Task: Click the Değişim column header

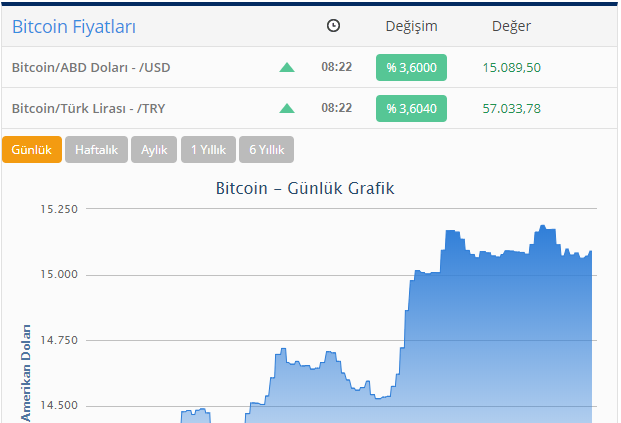Action: [x=411, y=27]
